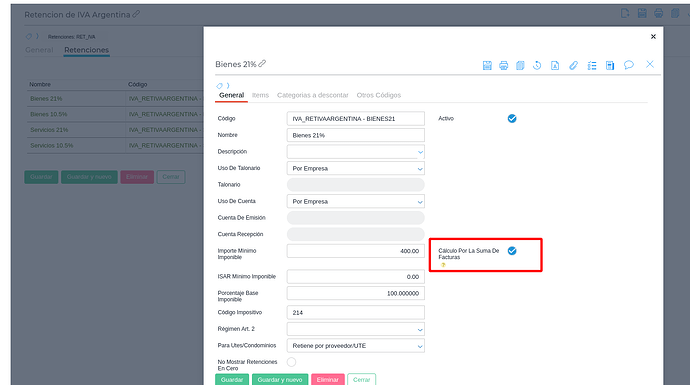
Task: Click the printer icon in the Bienes 21% dialog toolbar
Action: click(x=503, y=66)
